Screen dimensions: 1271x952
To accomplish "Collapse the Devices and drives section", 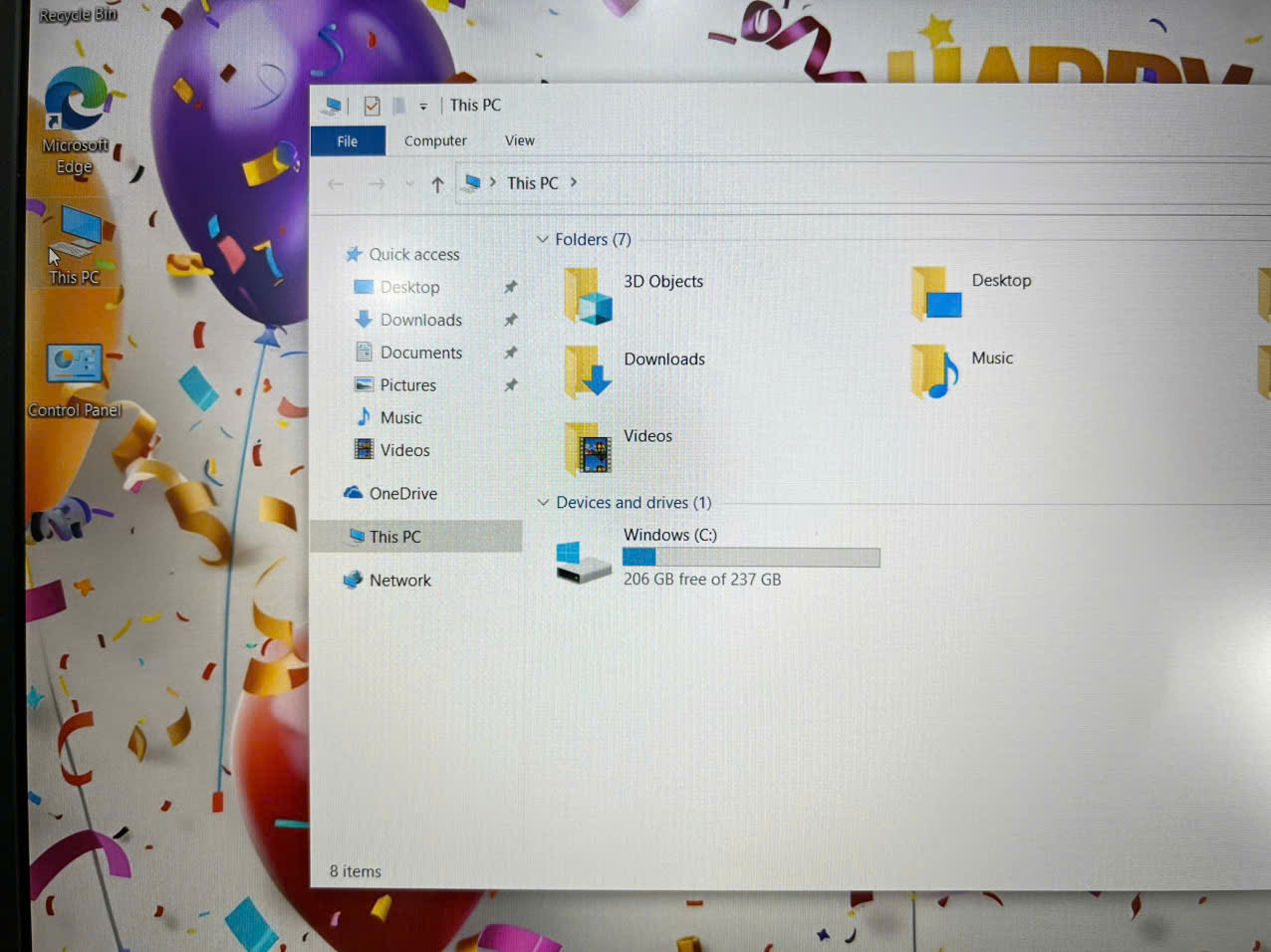I will (x=543, y=503).
